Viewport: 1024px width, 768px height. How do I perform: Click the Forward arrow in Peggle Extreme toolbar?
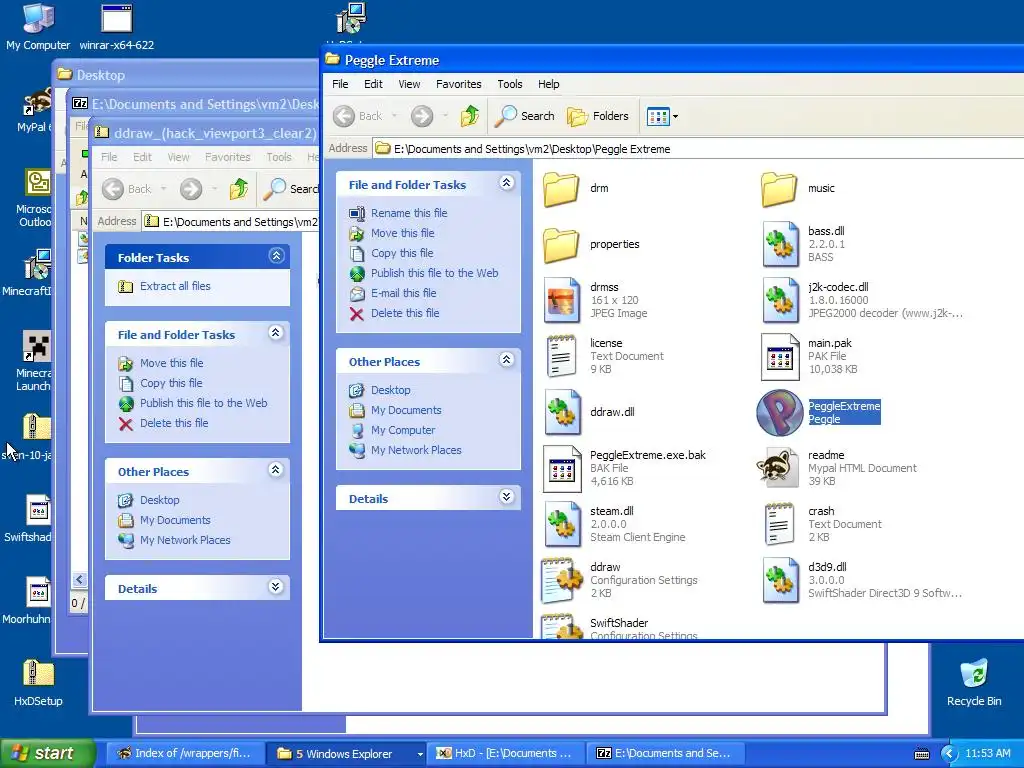pyautogui.click(x=422, y=116)
